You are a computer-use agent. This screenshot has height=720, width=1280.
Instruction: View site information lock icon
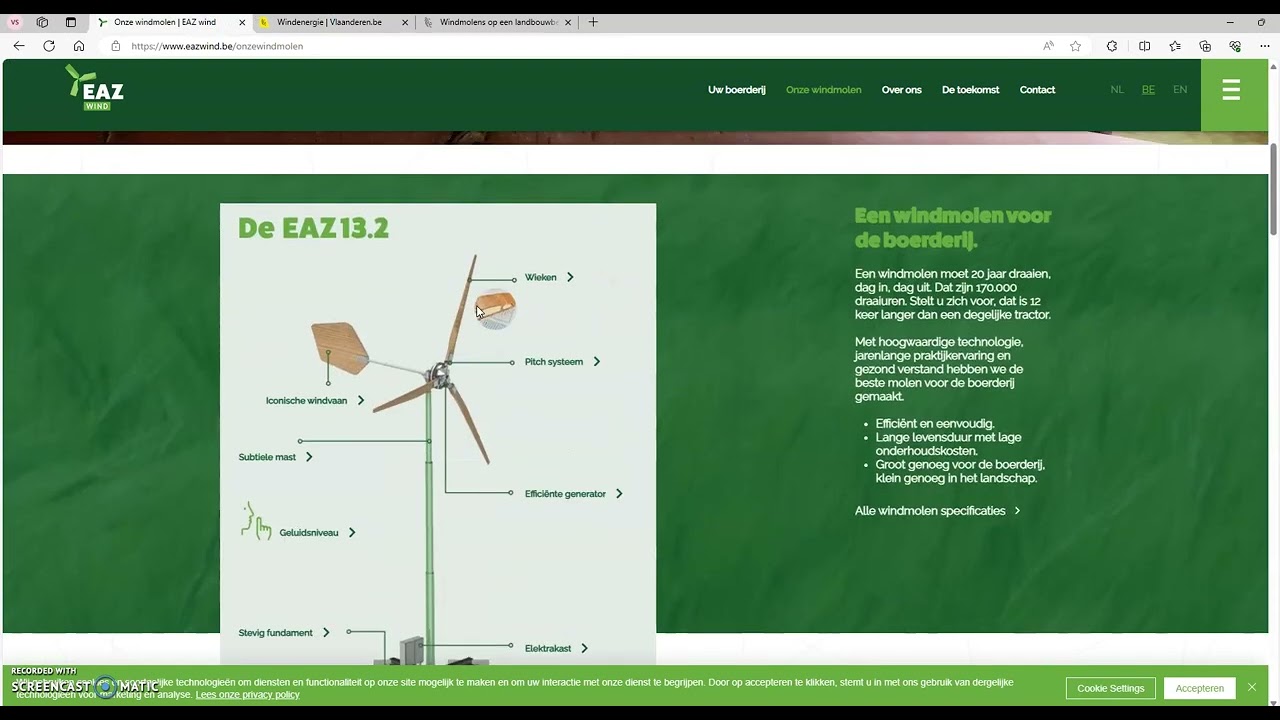click(x=116, y=46)
